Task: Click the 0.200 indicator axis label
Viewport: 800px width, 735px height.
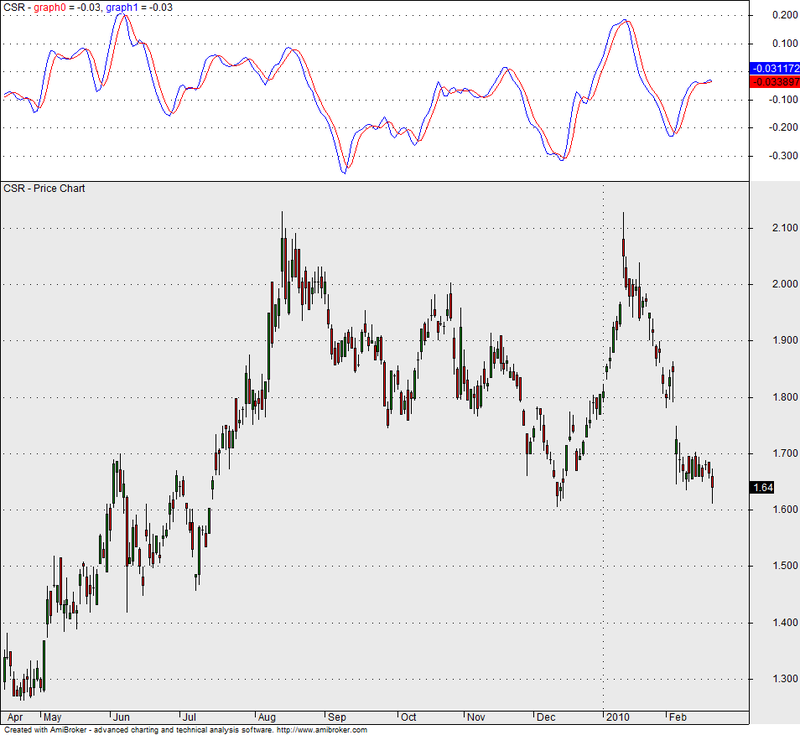Action: click(x=785, y=15)
